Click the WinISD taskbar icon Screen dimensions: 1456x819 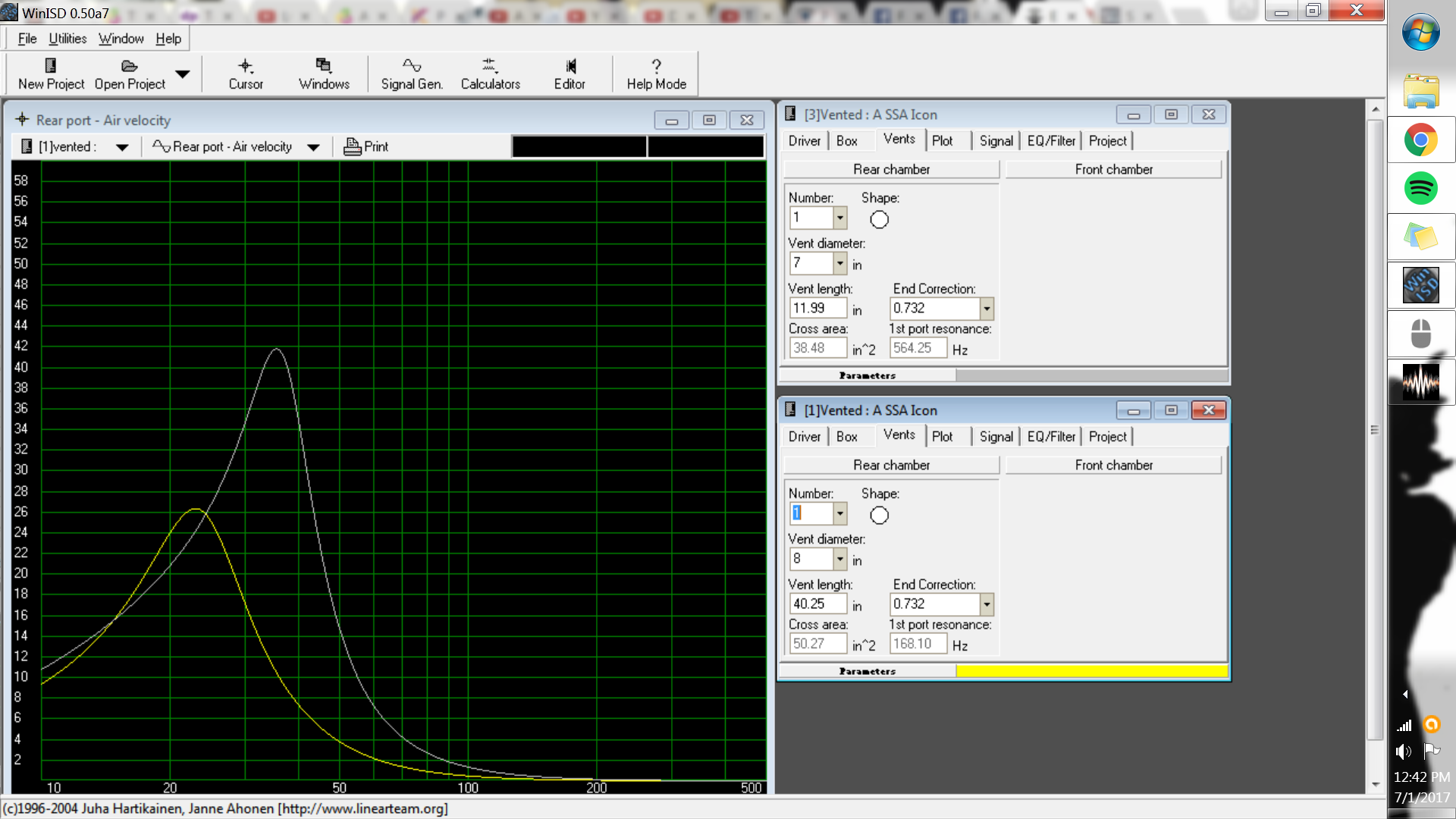[1420, 285]
